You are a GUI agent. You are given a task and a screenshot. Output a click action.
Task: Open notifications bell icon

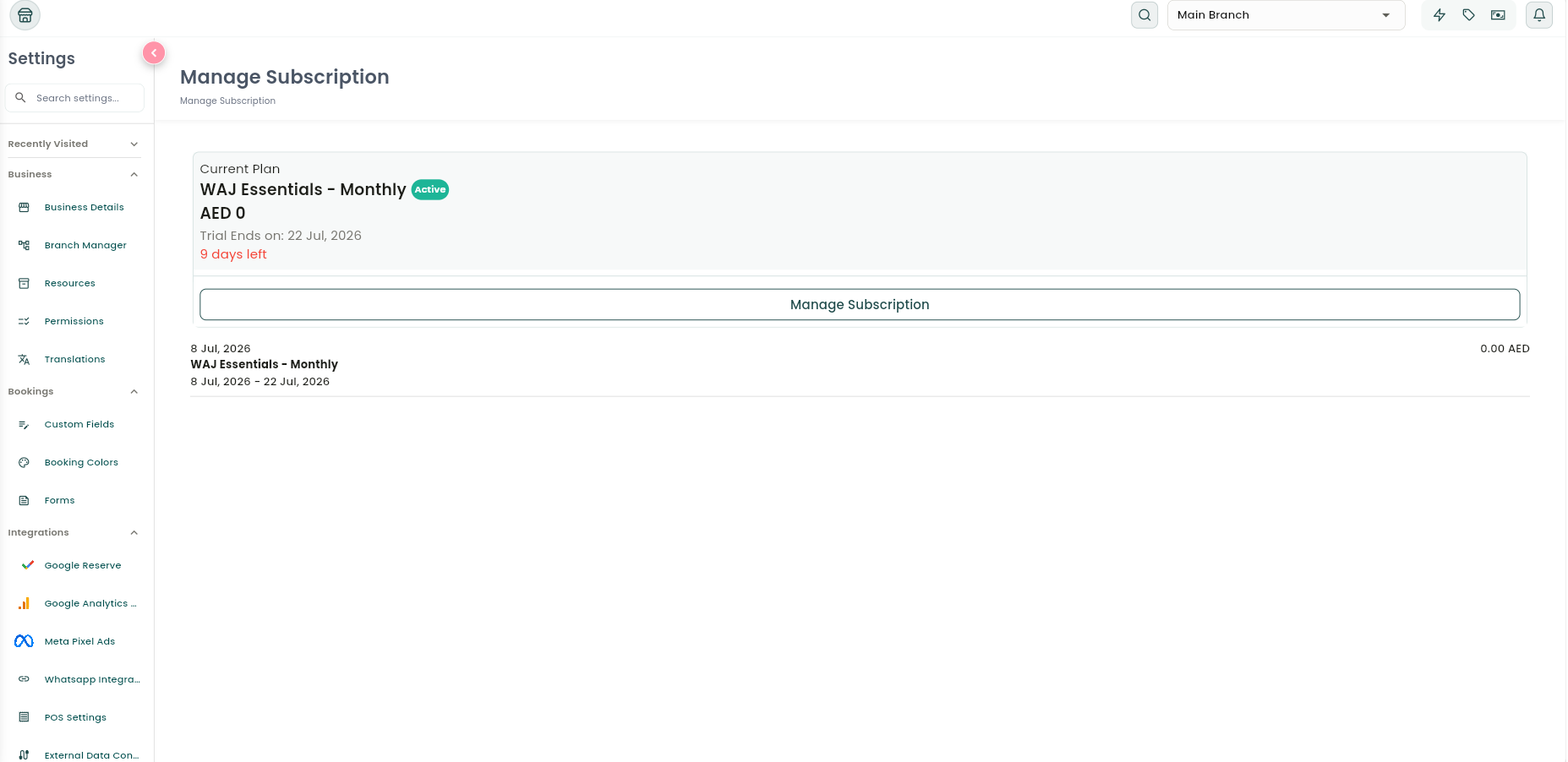(1539, 15)
